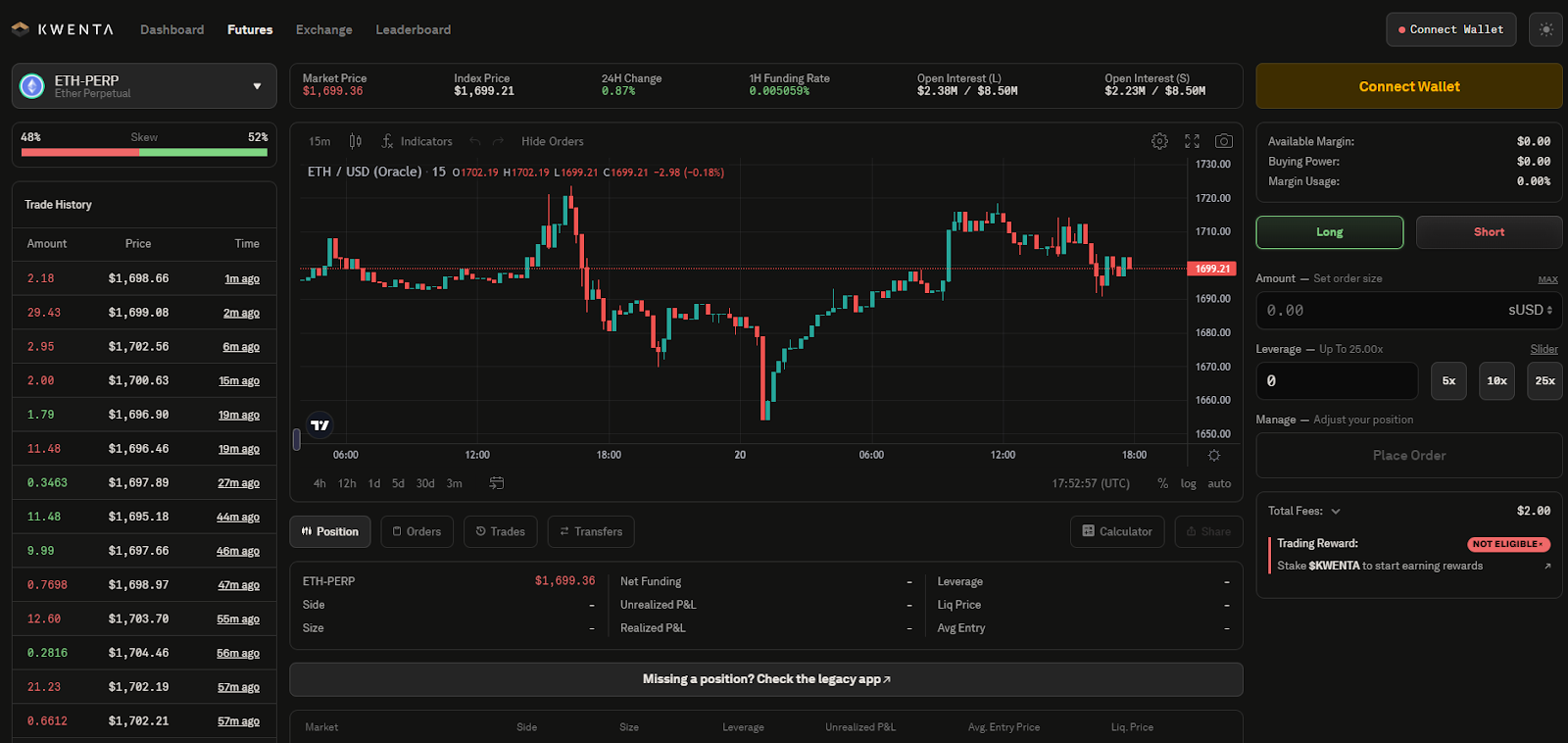Click the yellow Connect Wallet button

pyautogui.click(x=1409, y=86)
